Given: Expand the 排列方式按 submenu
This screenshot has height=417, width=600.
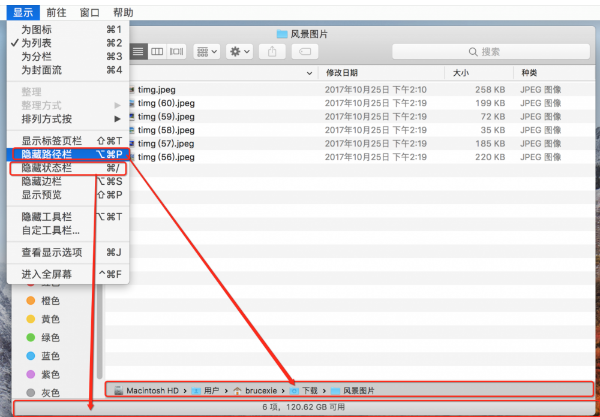Looking at the screenshot, I should (x=68, y=119).
